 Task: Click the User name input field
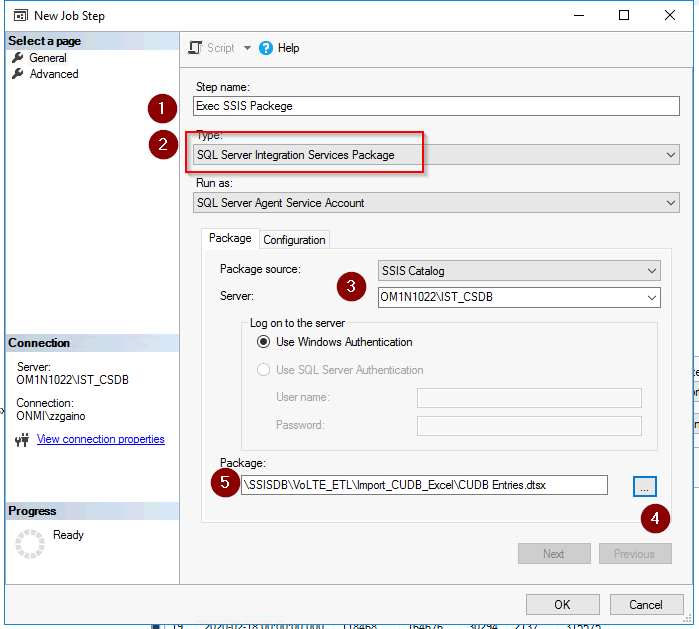[x=529, y=398]
